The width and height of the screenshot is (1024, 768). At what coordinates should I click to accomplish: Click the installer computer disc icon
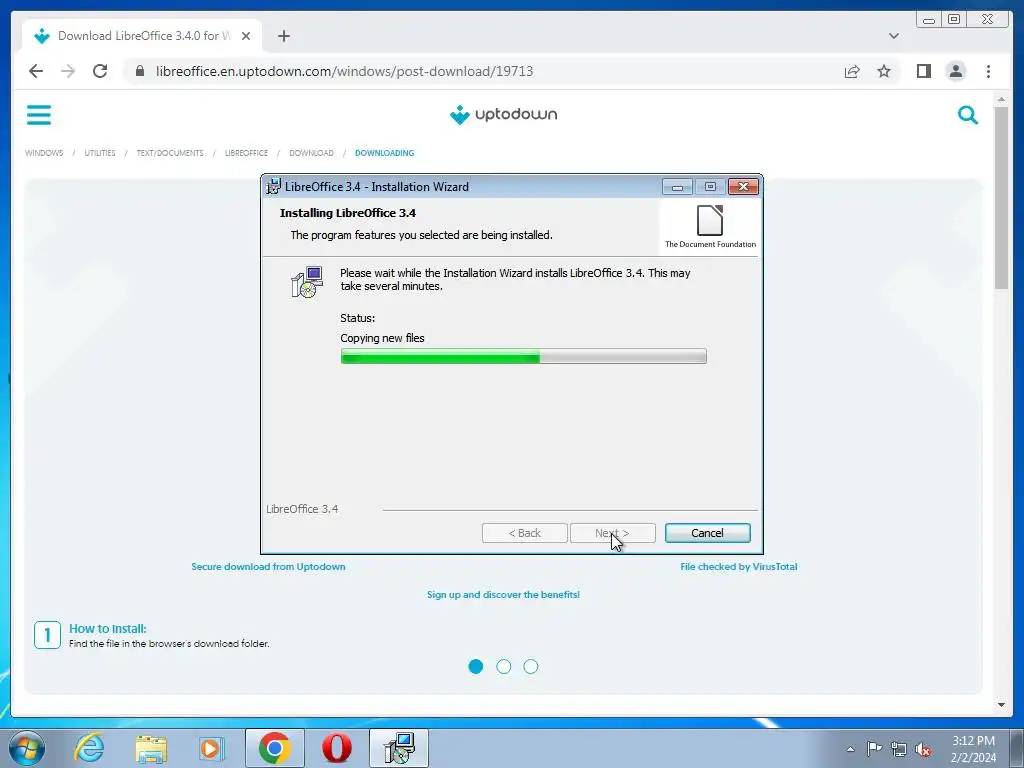pyautogui.click(x=307, y=282)
